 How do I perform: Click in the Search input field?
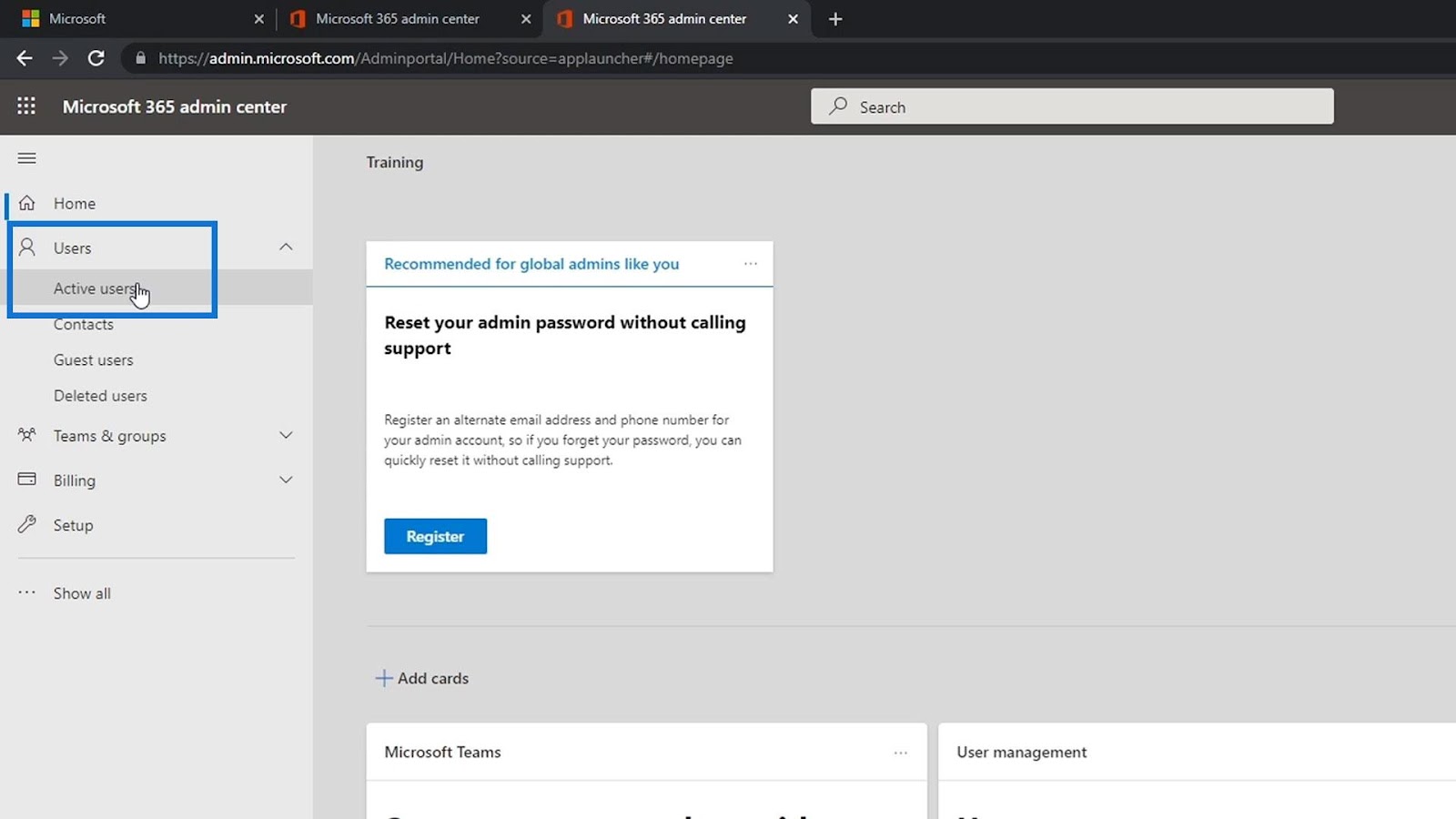coord(1072,106)
